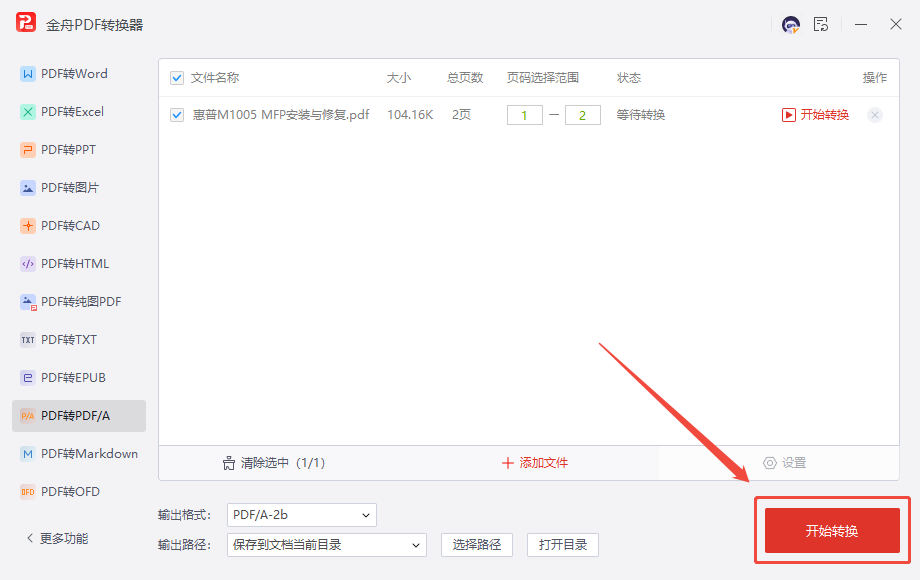Click the gear icon next to 设置
The height and width of the screenshot is (580, 920).
coord(769,463)
